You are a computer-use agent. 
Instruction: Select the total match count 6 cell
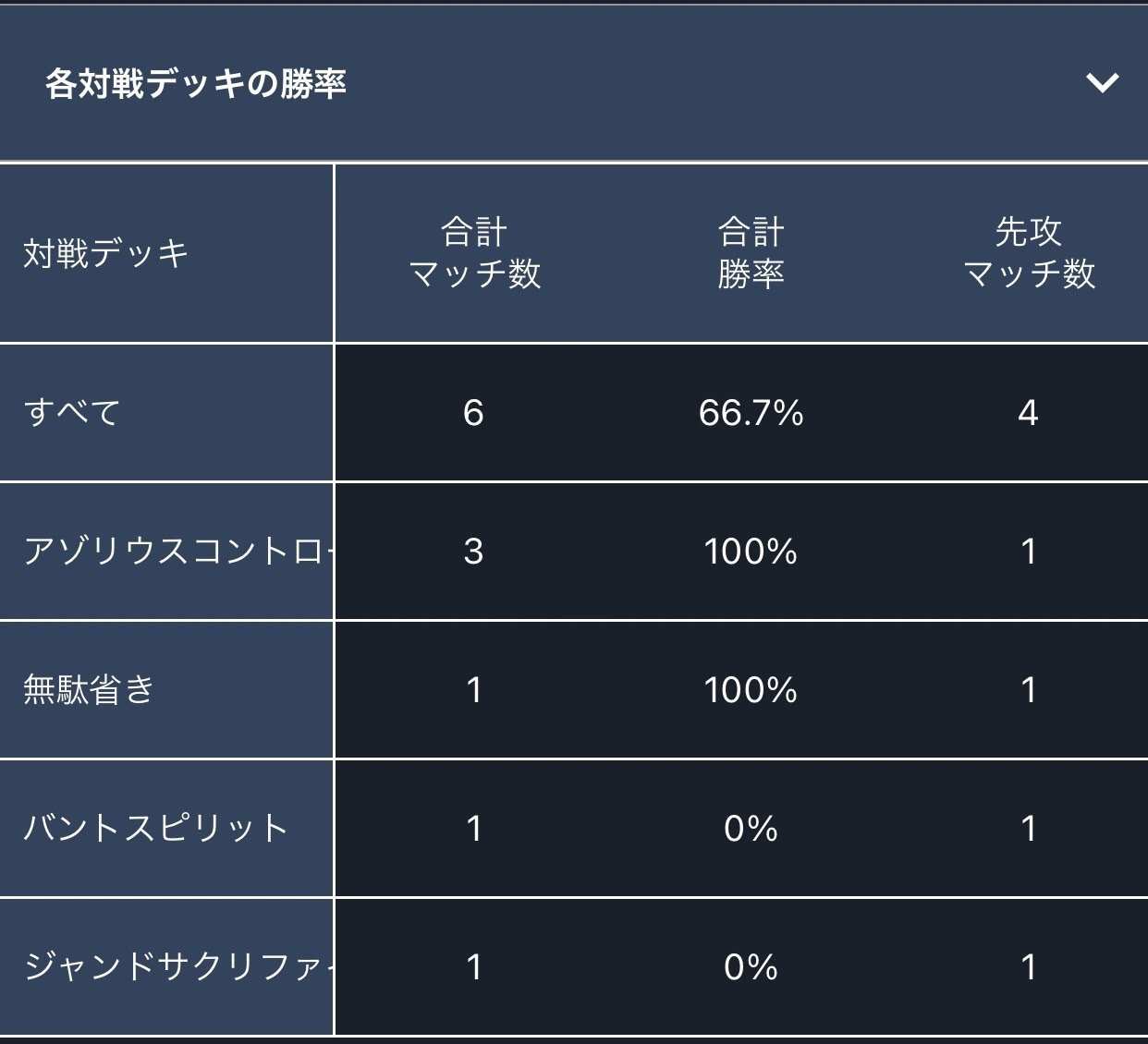475,413
